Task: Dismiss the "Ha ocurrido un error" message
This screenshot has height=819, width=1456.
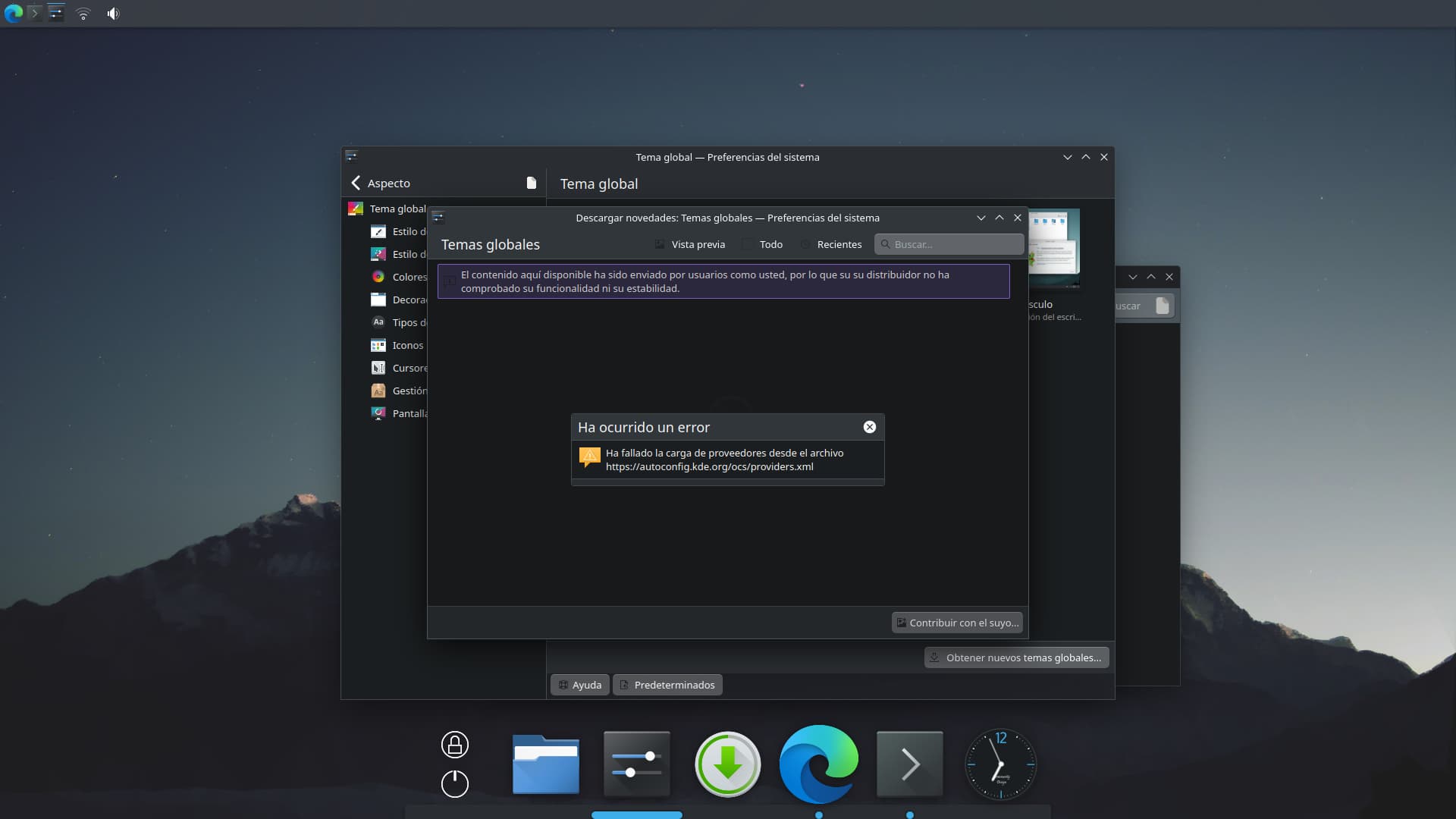Action: pos(870,427)
